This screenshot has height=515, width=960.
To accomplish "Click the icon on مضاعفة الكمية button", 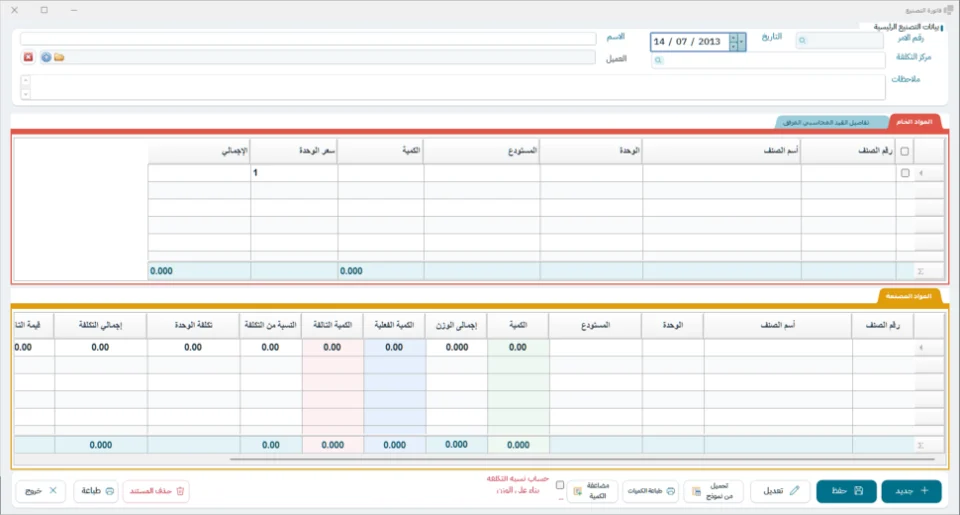I will (x=577, y=491).
